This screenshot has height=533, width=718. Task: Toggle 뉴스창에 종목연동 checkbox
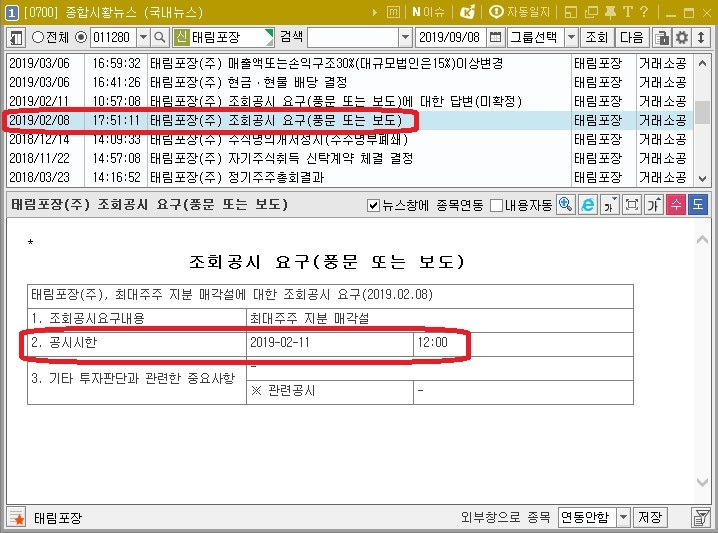point(374,205)
